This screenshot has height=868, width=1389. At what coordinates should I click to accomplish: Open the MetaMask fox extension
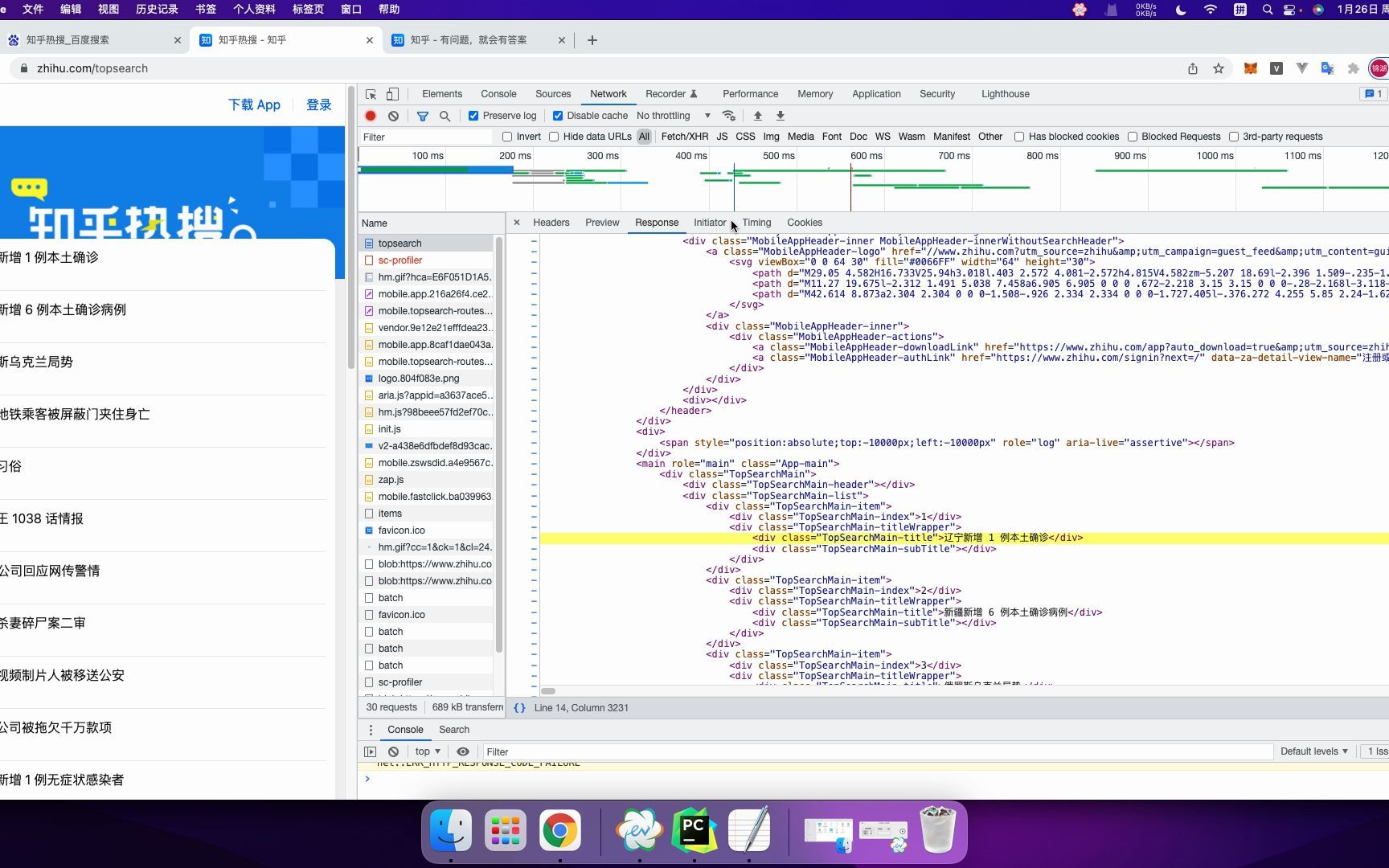point(1250,68)
